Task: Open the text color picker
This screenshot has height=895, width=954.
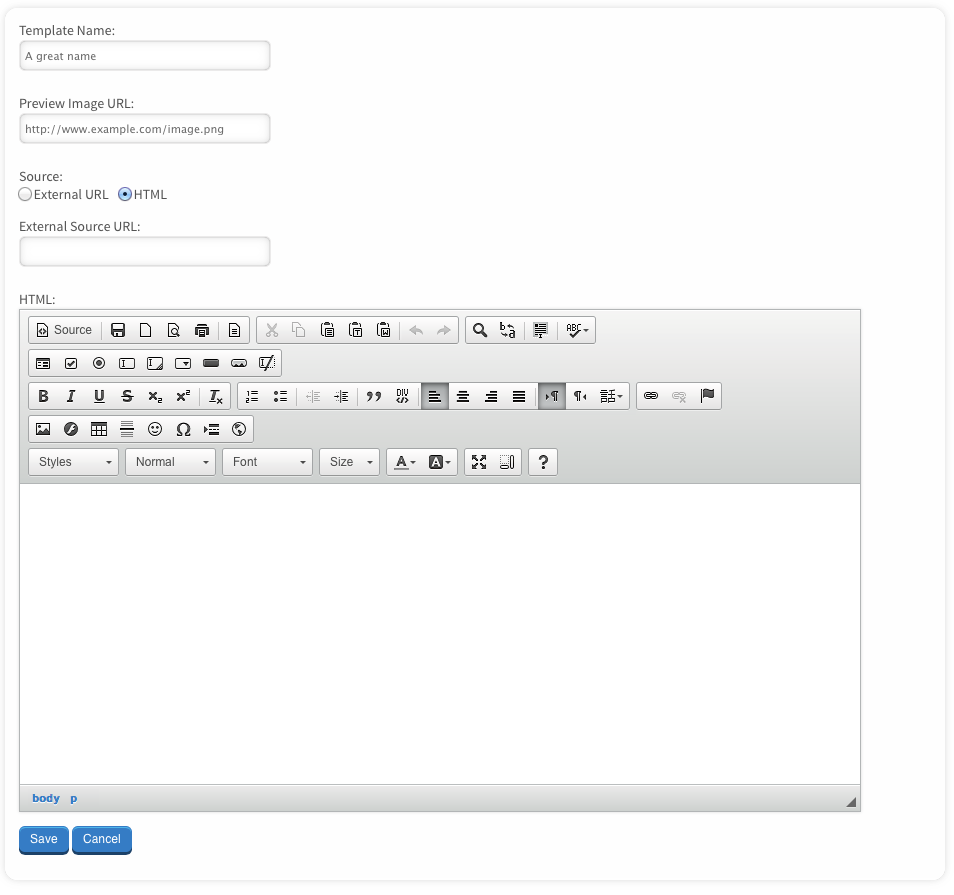Action: 404,462
